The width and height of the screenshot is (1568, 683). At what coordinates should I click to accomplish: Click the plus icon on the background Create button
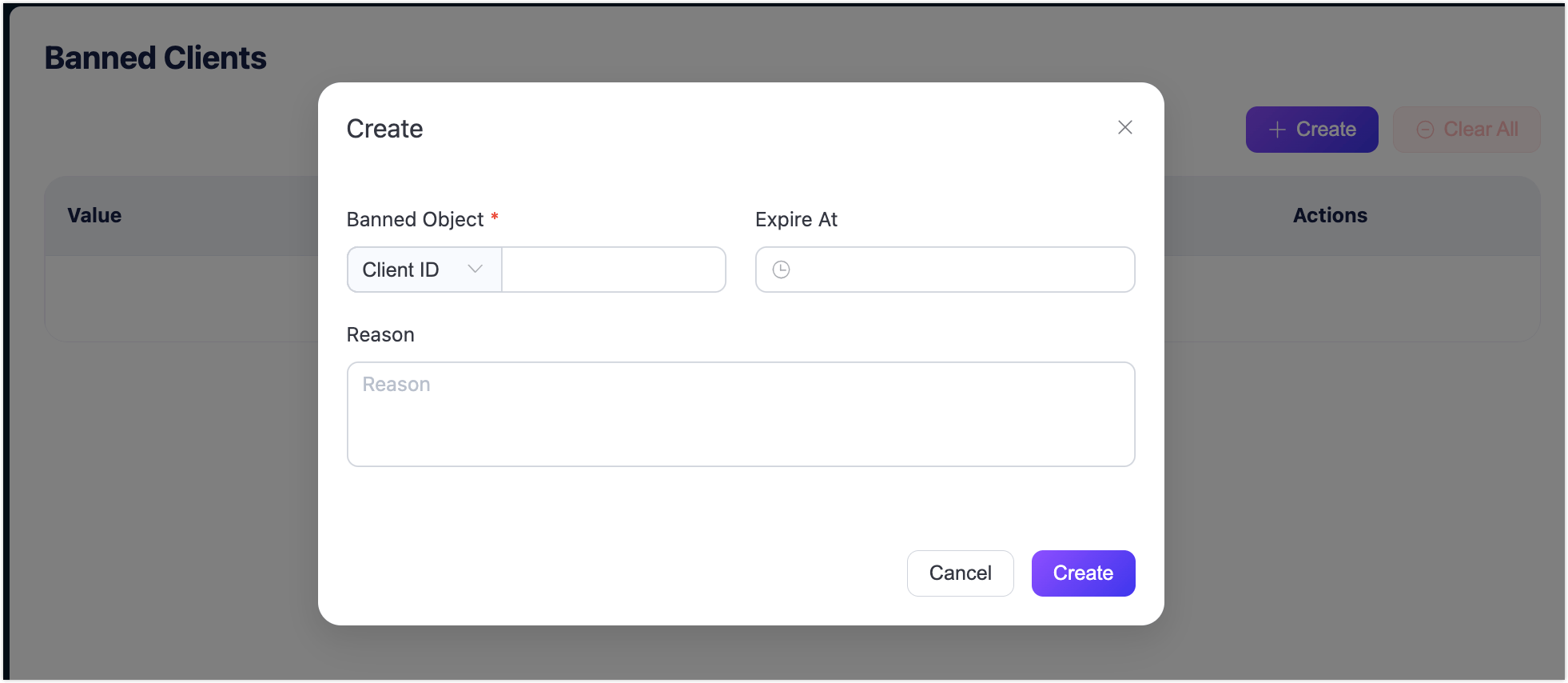[1277, 130]
